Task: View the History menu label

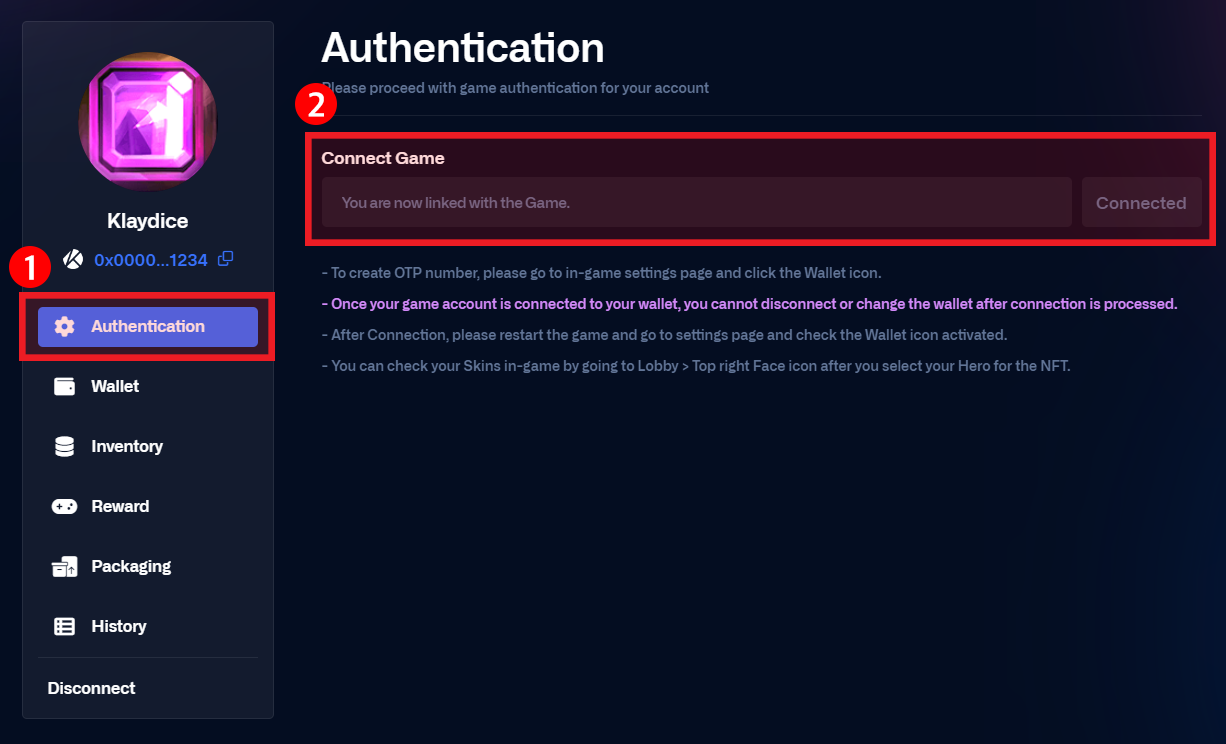Action: tap(119, 627)
